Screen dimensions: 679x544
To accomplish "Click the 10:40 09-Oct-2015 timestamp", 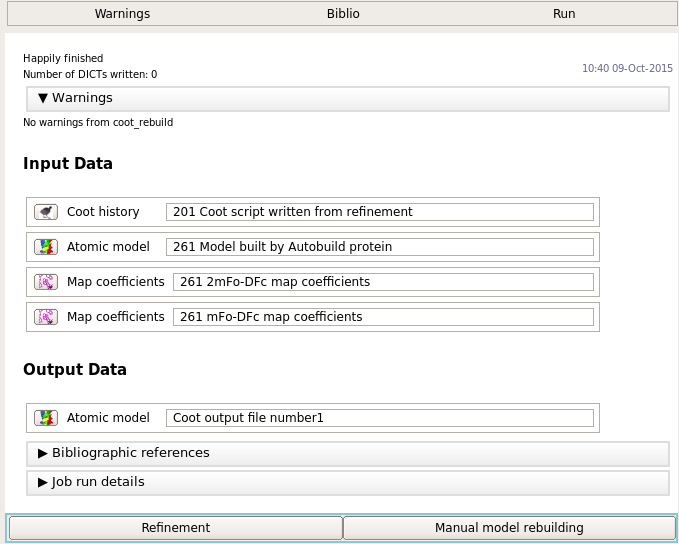I will tap(627, 69).
